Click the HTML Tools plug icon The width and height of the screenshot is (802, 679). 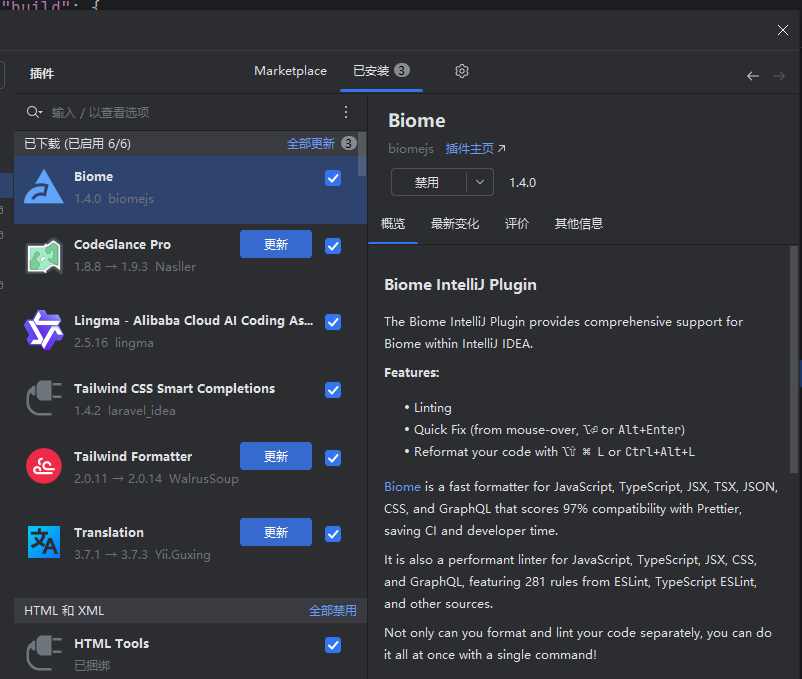point(44,653)
